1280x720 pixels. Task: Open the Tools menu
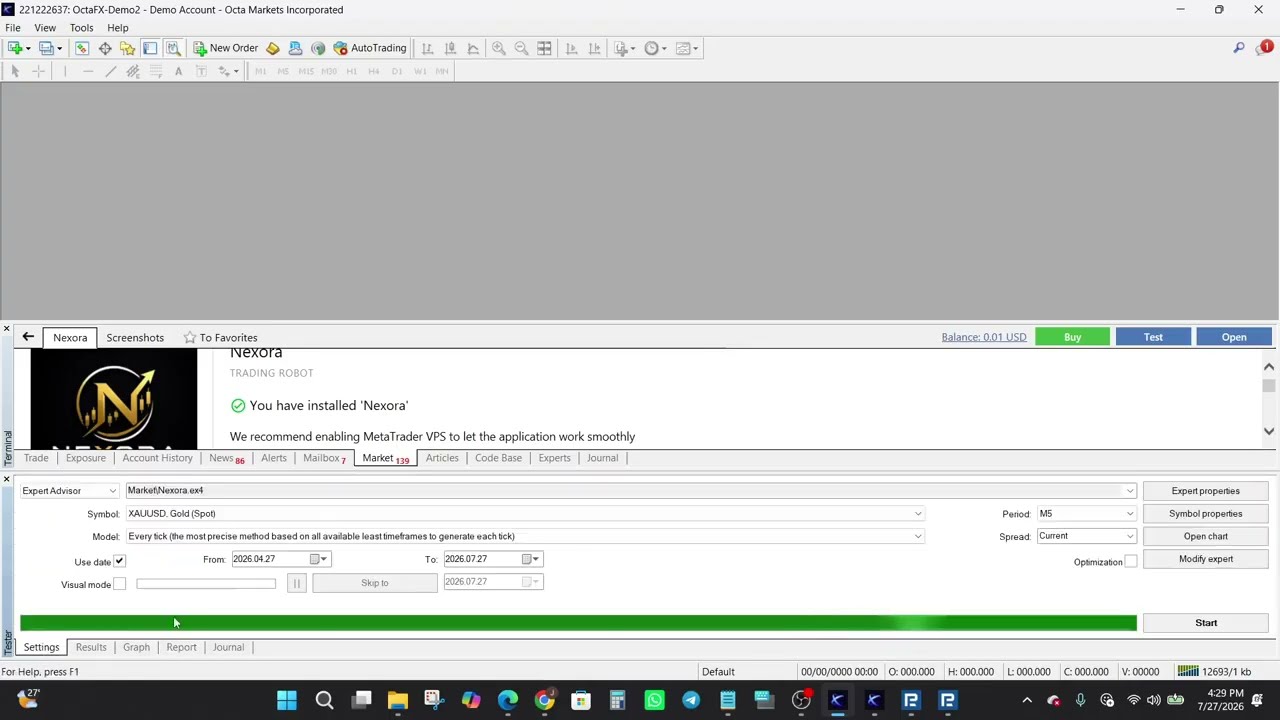click(81, 28)
